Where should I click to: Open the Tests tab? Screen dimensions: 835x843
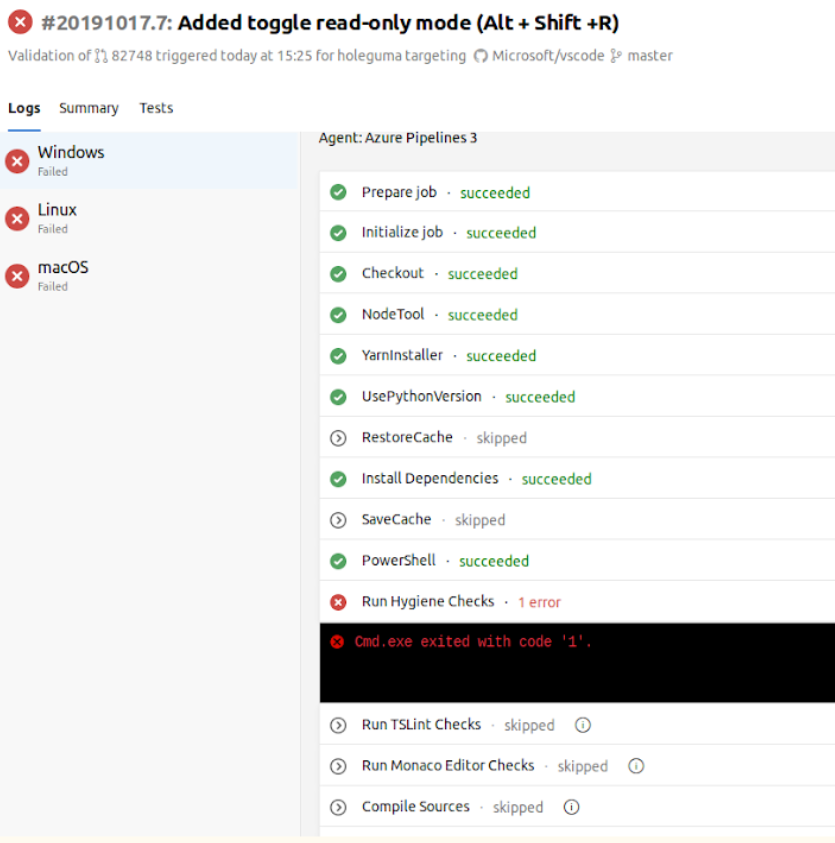pyautogui.click(x=156, y=108)
